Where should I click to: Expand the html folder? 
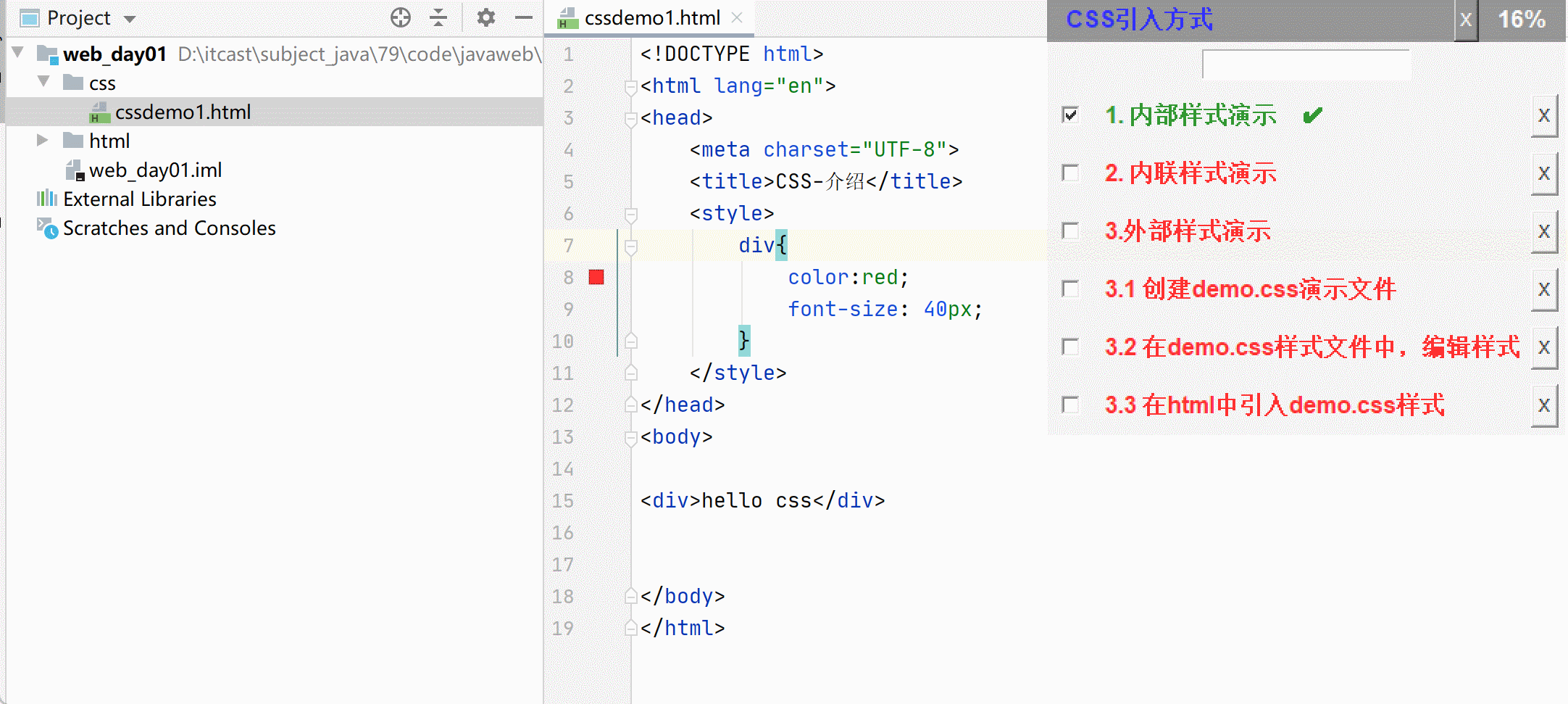pos(42,140)
